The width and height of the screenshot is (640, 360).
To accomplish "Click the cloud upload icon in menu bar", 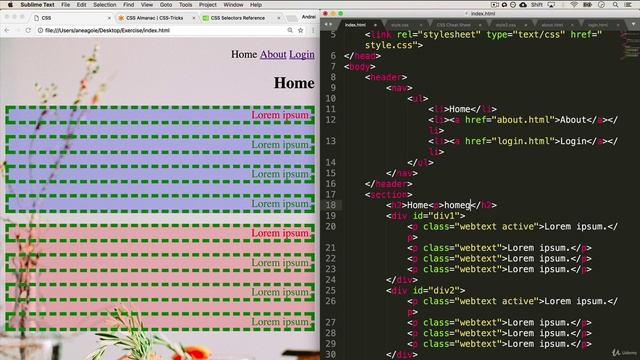I will coord(523,5).
